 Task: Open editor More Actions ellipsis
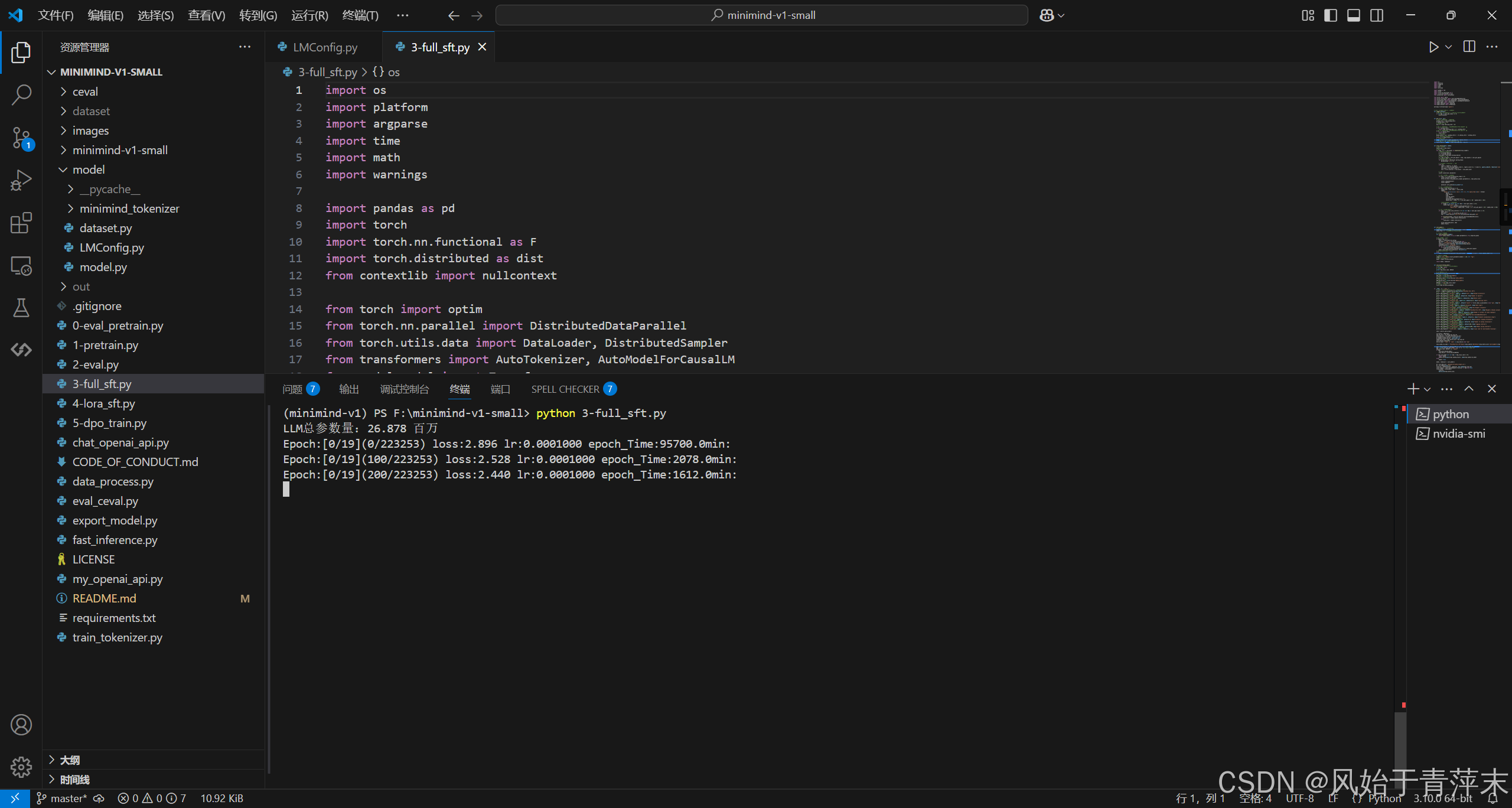[x=1492, y=47]
